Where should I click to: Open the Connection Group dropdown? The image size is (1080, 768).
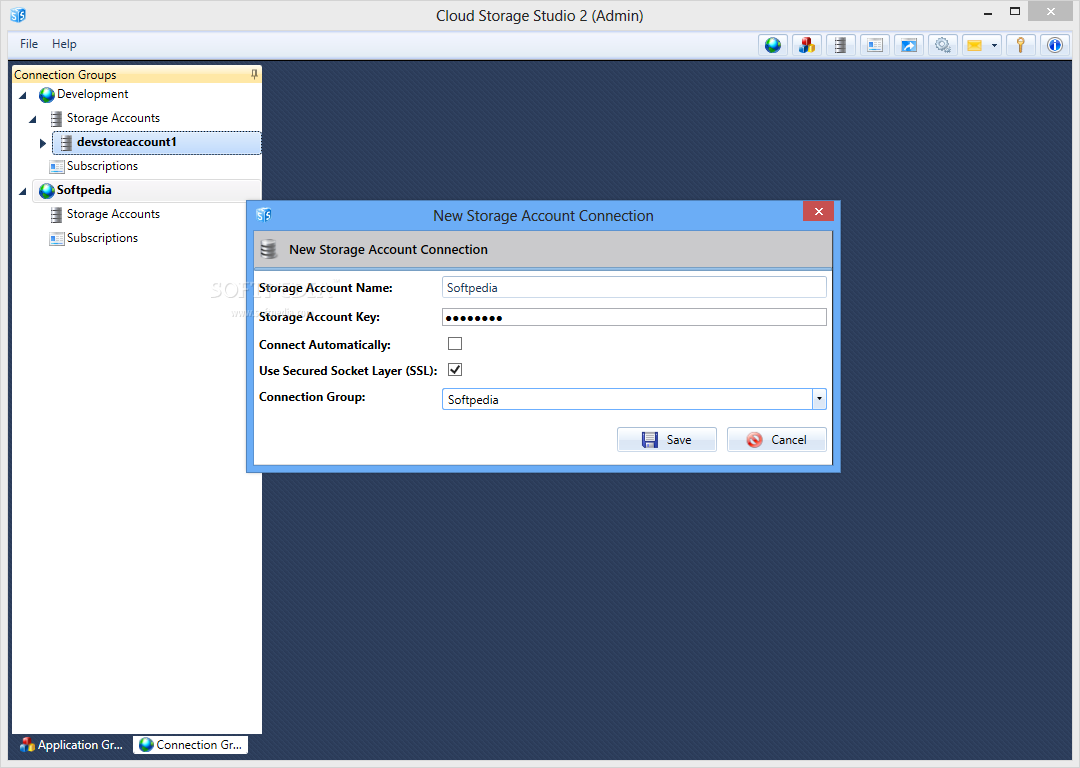pos(819,399)
